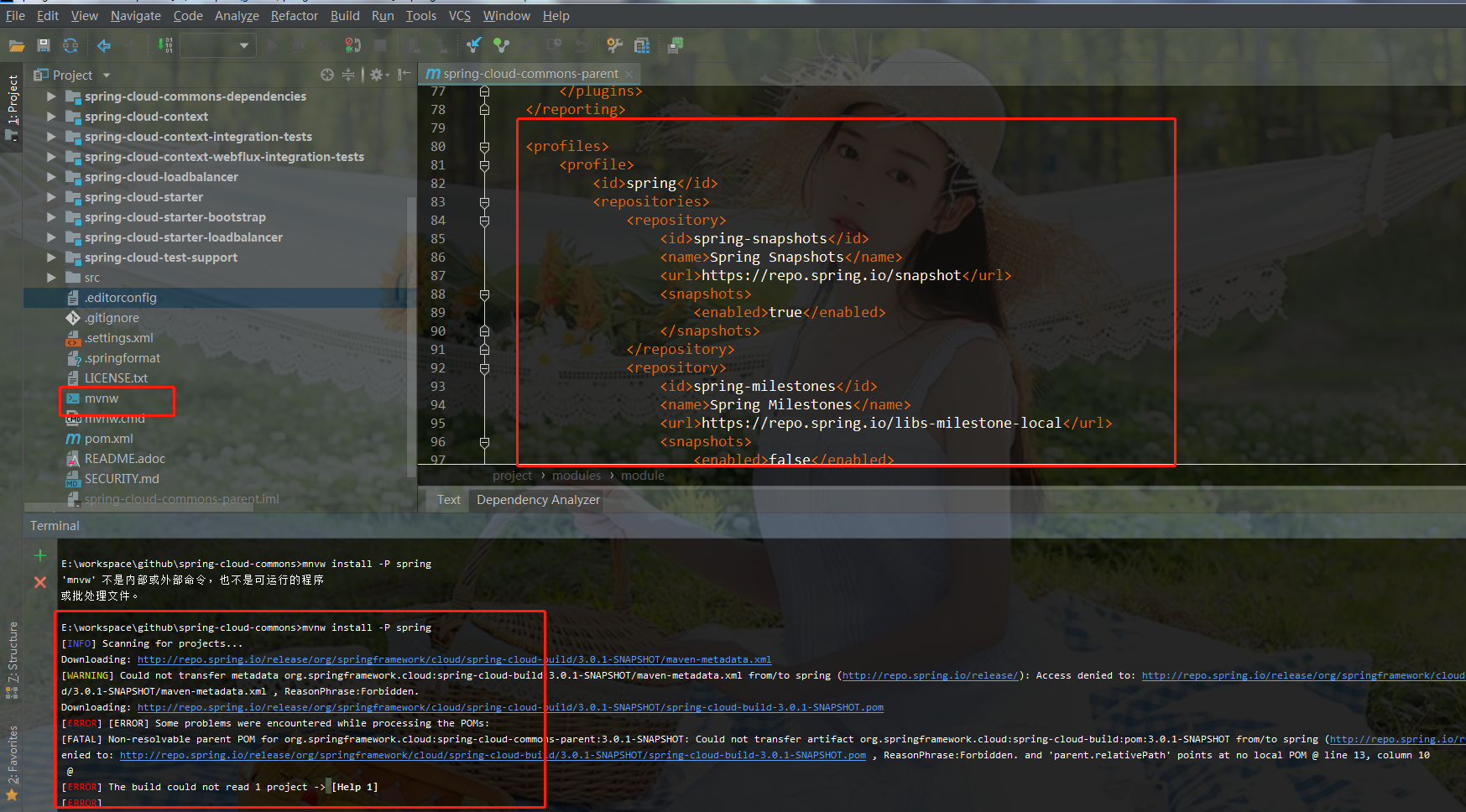Switch to the Text editor tab

449,500
